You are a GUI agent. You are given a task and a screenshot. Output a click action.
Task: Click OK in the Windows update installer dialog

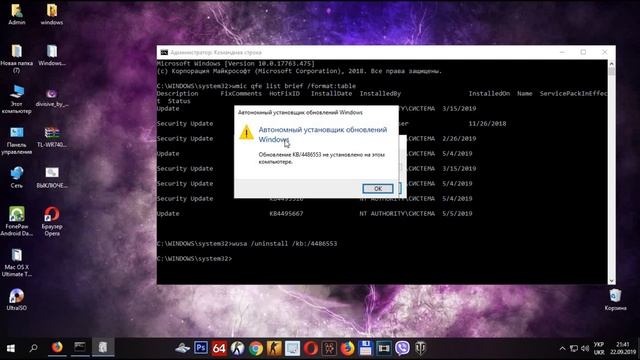point(378,189)
